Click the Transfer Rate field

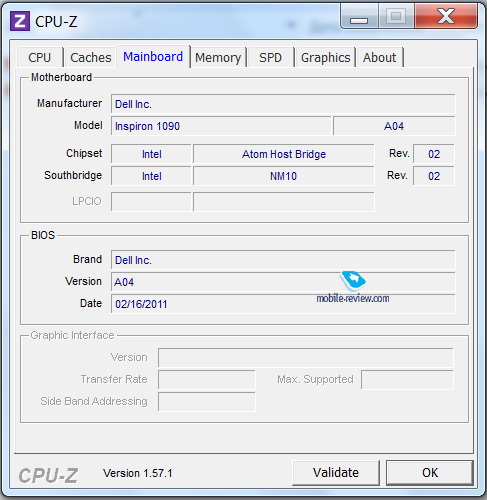pos(207,380)
